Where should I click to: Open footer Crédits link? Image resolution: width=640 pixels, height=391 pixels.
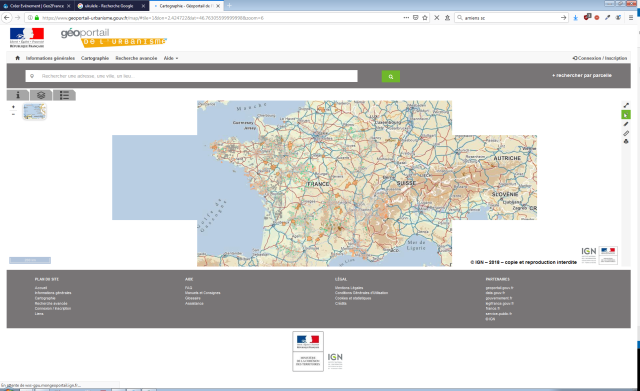(x=340, y=303)
